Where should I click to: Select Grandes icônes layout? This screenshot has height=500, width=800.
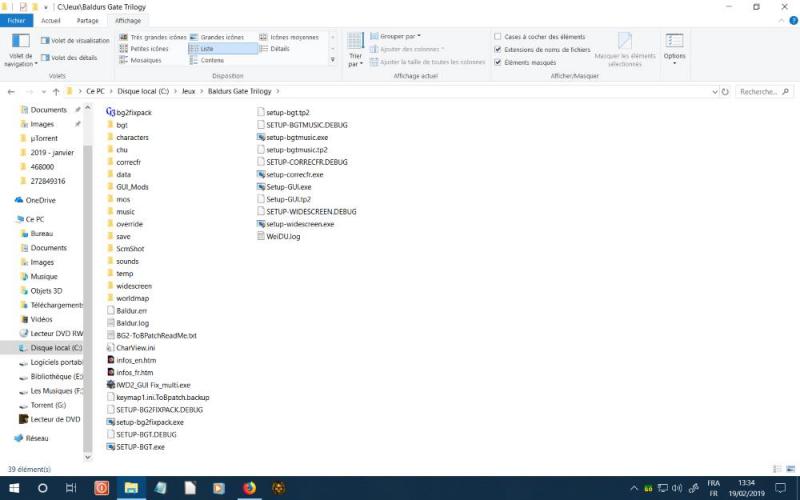pyautogui.click(x=217, y=37)
